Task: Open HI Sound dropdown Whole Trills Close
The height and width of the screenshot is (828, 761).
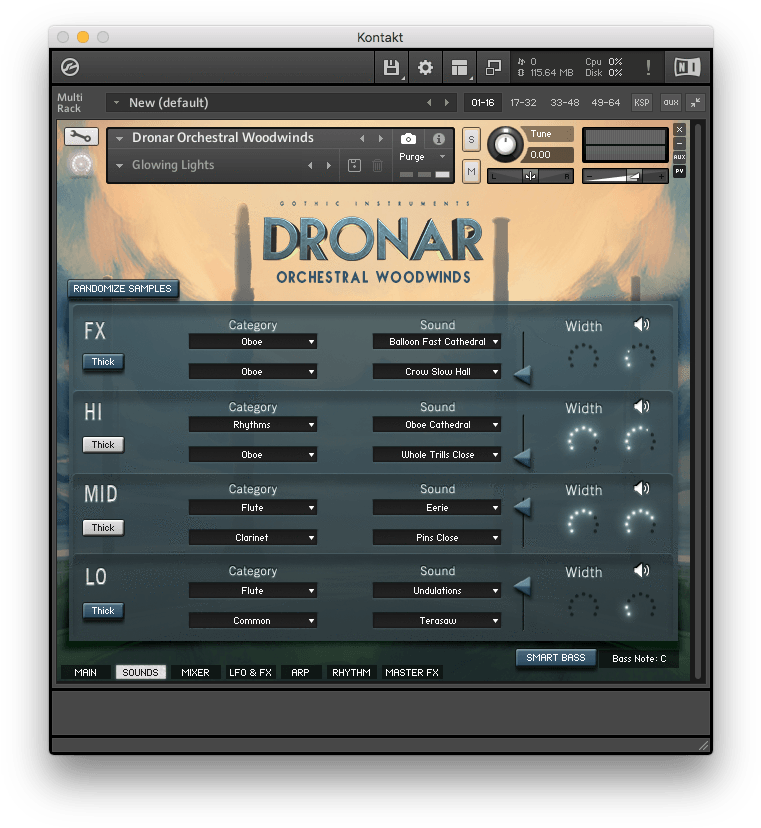Action: pyautogui.click(x=437, y=455)
